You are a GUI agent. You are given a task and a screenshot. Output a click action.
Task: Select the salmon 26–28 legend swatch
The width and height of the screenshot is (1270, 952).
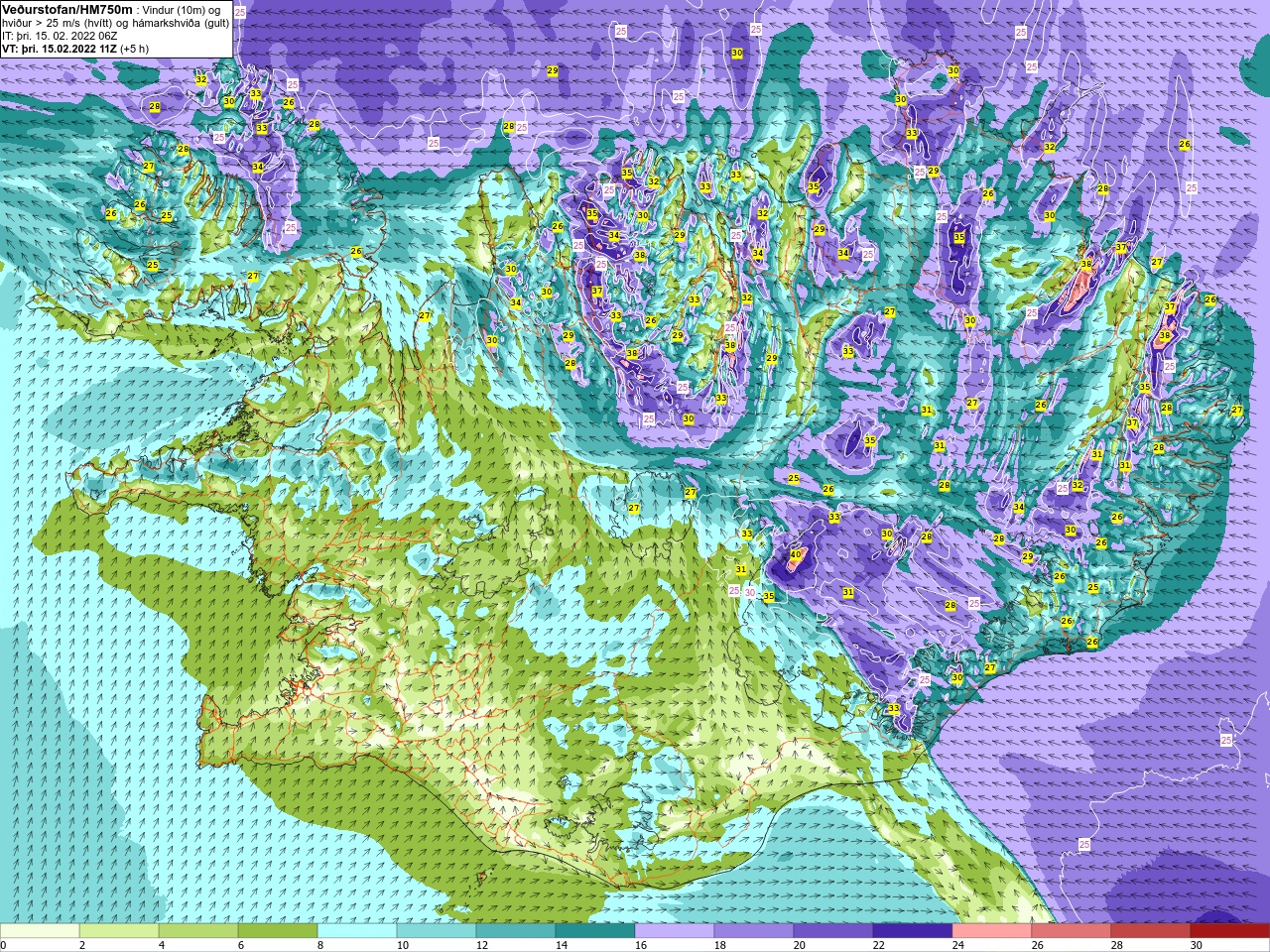(x=1072, y=931)
